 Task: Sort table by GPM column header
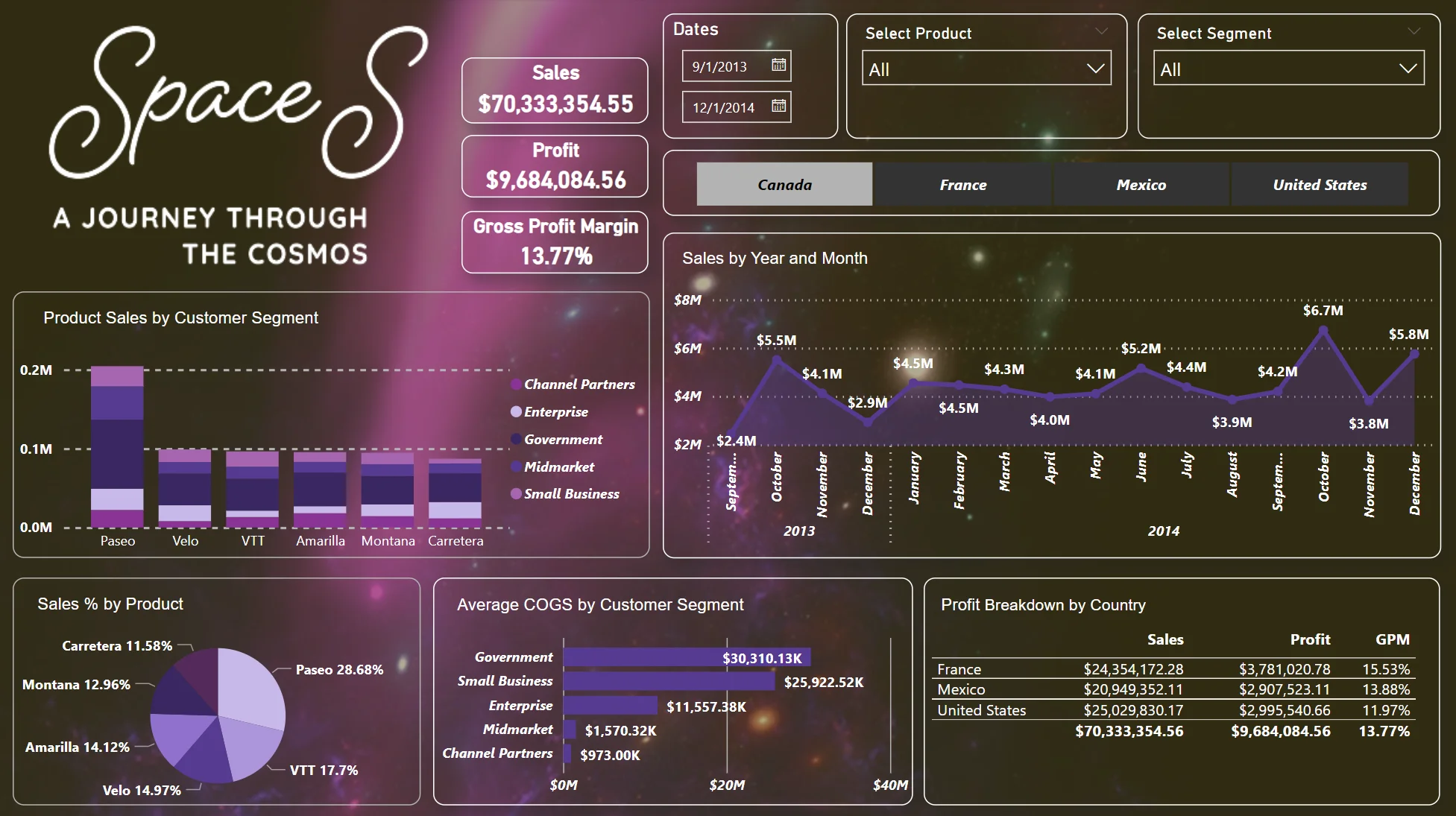point(1392,639)
